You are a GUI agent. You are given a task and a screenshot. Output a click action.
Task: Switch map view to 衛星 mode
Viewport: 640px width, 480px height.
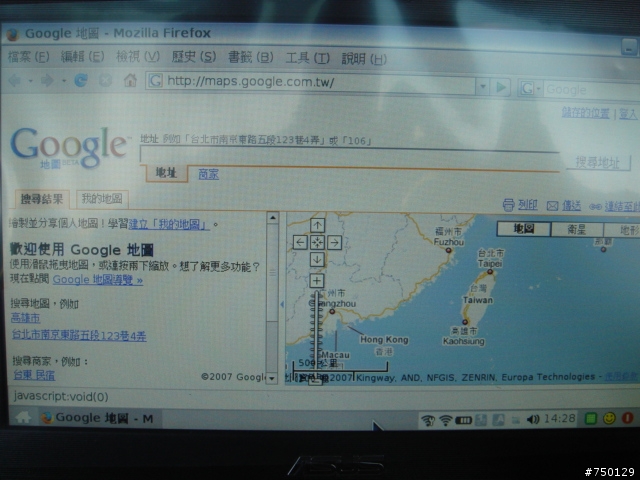pos(577,229)
